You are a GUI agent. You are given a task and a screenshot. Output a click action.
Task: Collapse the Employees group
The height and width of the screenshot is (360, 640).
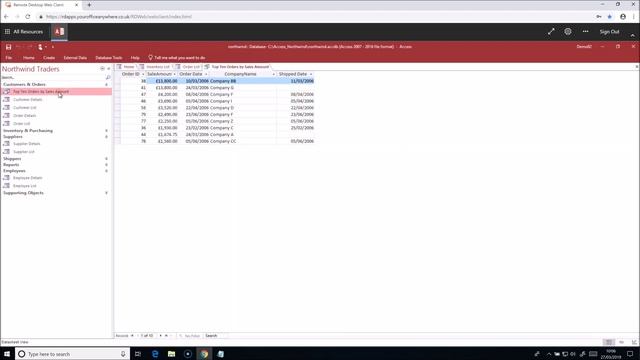pyautogui.click(x=107, y=171)
